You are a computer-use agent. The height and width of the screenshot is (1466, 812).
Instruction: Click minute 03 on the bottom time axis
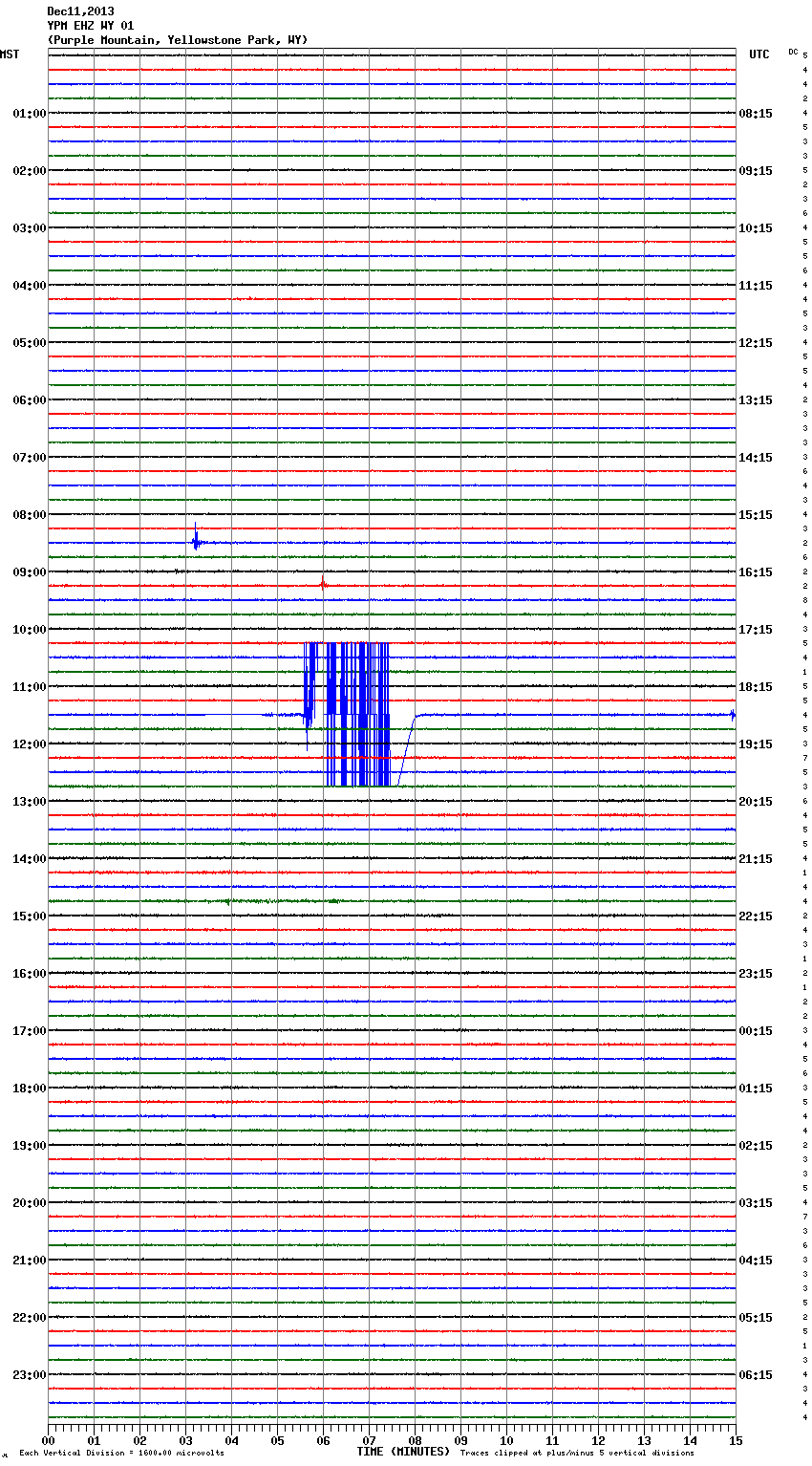[185, 1440]
